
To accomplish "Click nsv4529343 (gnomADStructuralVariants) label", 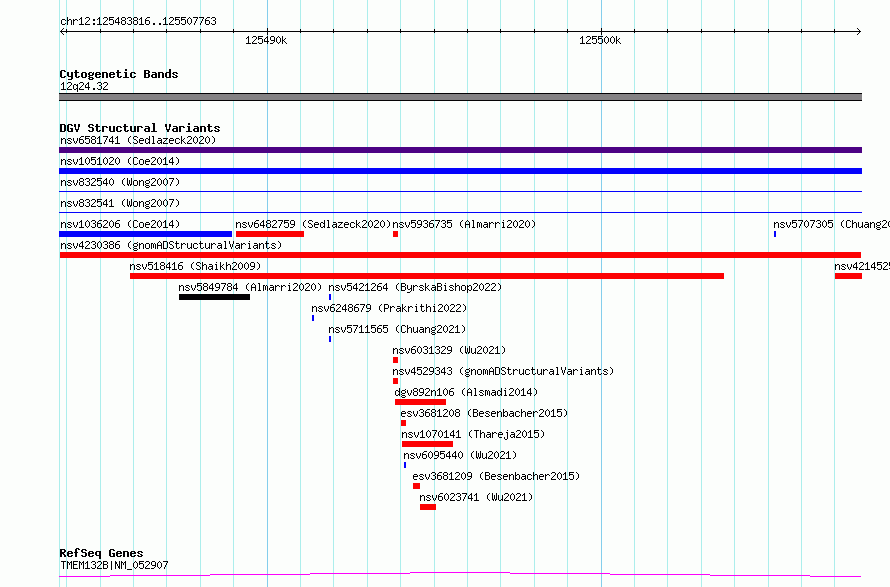I will coord(503,371).
